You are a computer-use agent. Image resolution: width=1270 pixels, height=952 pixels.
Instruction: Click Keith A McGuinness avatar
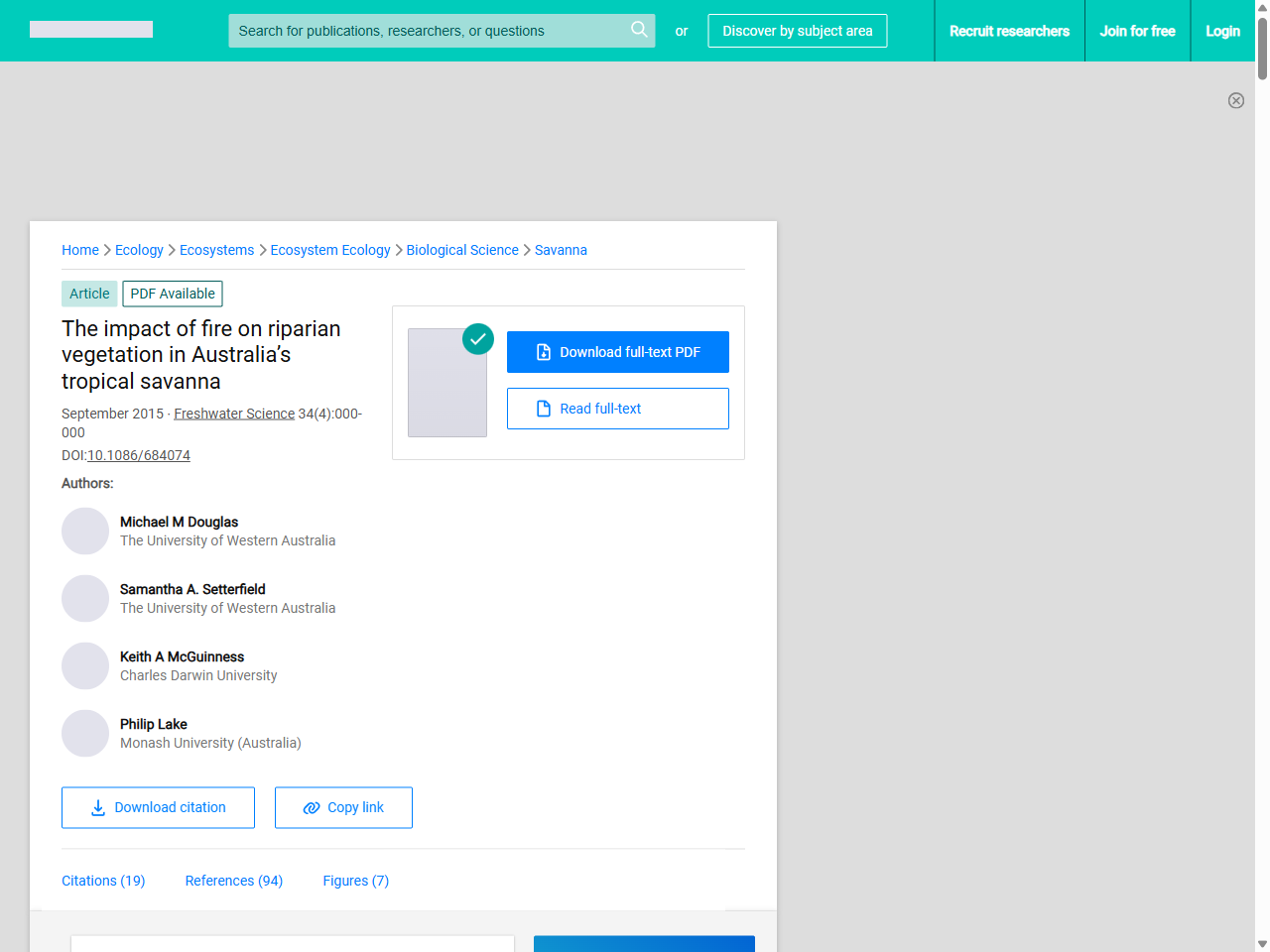pyautogui.click(x=85, y=666)
